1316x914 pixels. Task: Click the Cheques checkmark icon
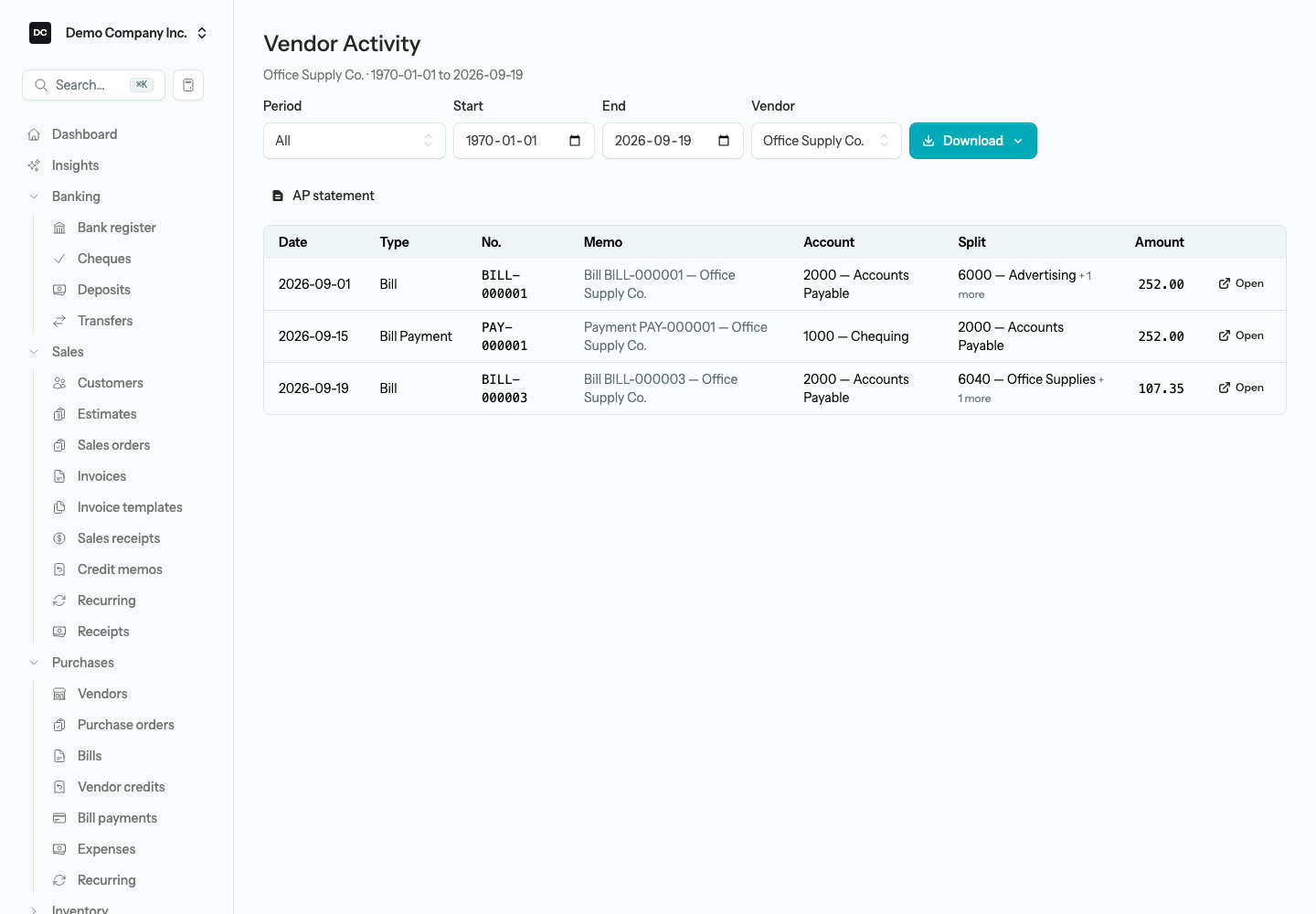[59, 259]
